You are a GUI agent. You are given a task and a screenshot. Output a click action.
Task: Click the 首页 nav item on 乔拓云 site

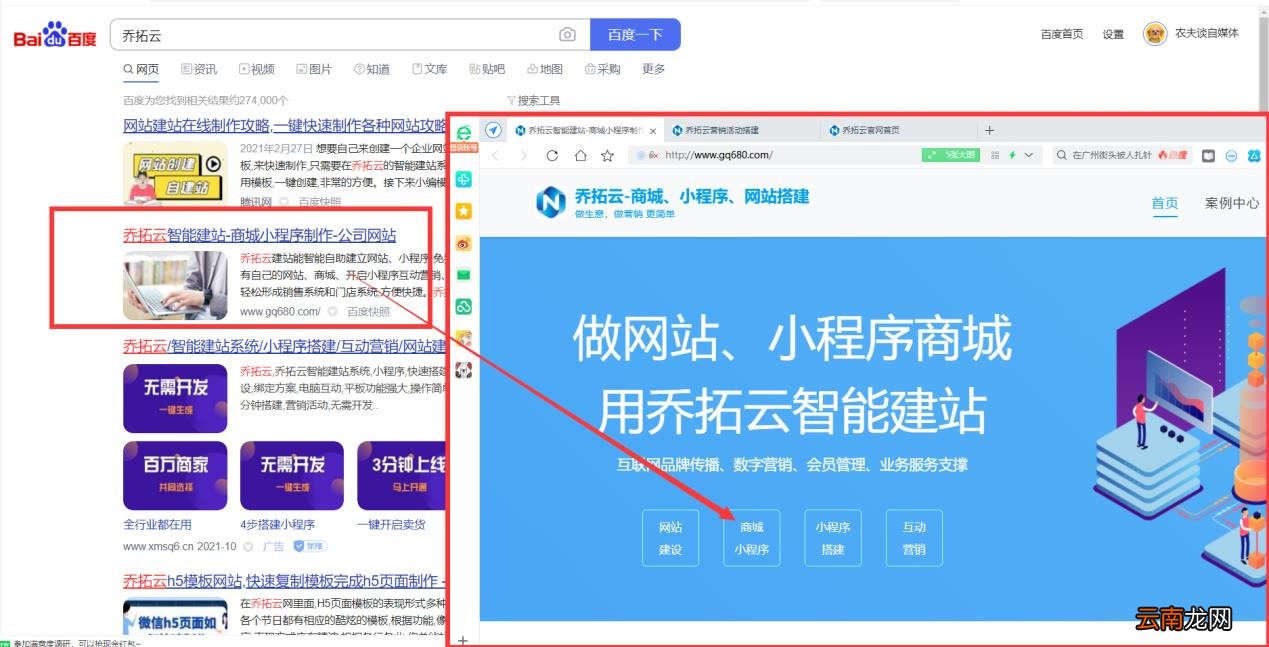click(1165, 203)
